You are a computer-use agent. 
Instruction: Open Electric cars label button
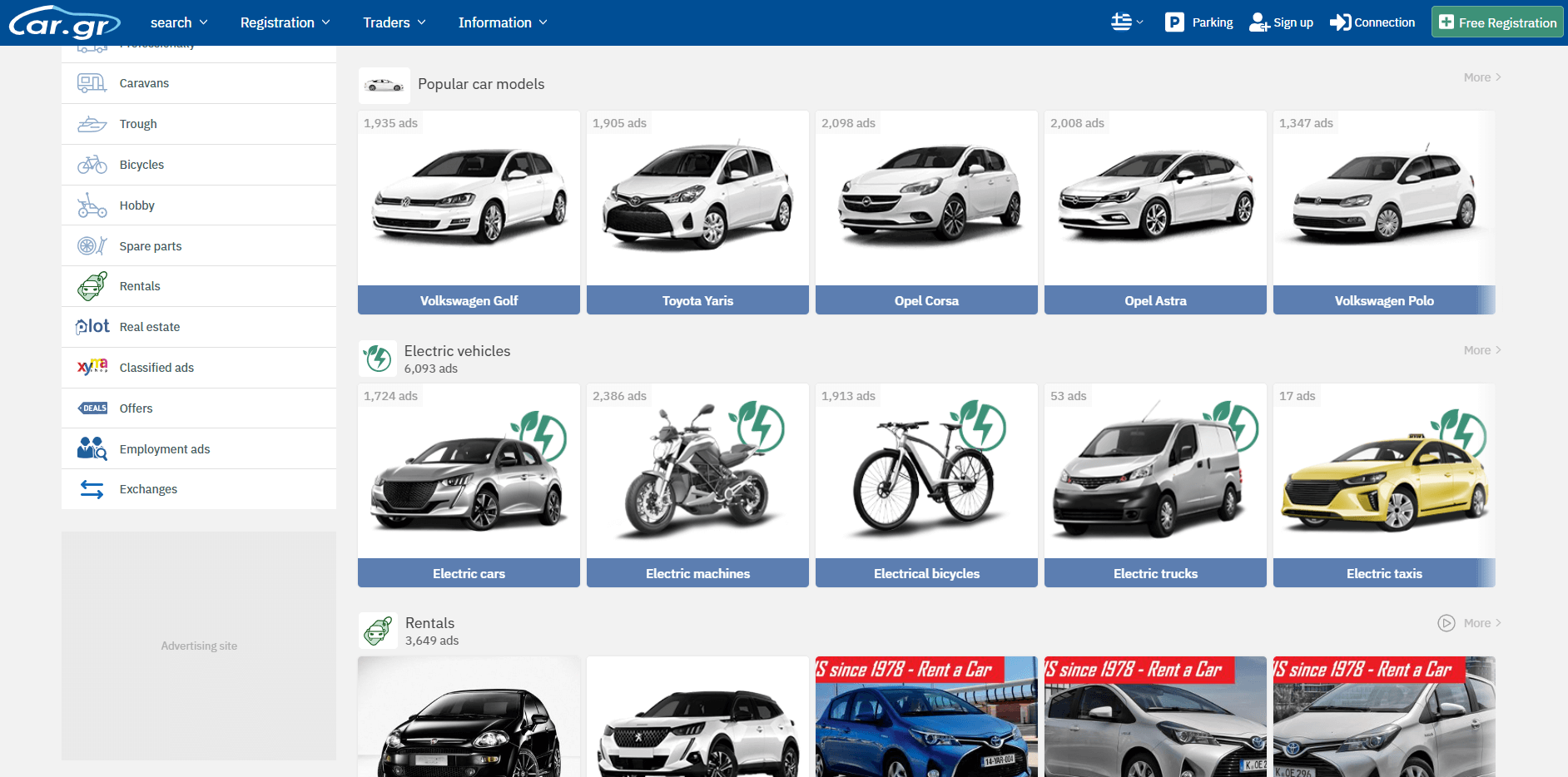pos(469,573)
